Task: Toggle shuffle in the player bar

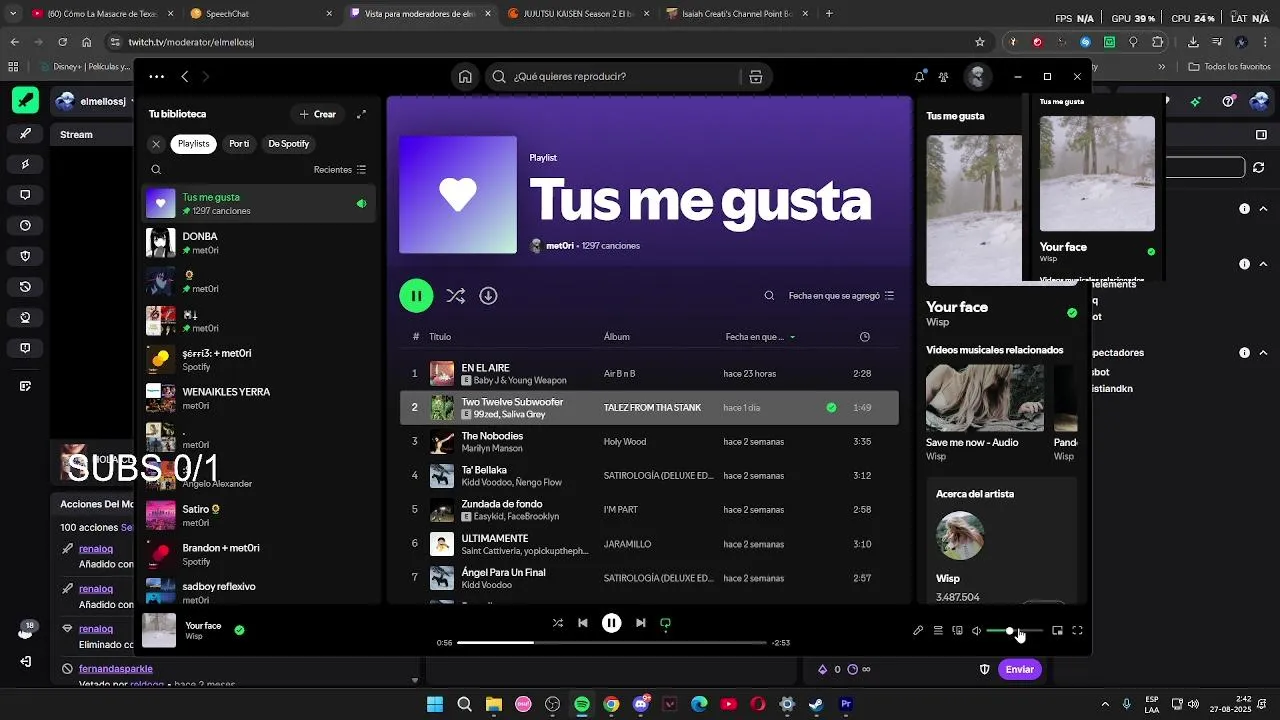Action: tap(557, 623)
